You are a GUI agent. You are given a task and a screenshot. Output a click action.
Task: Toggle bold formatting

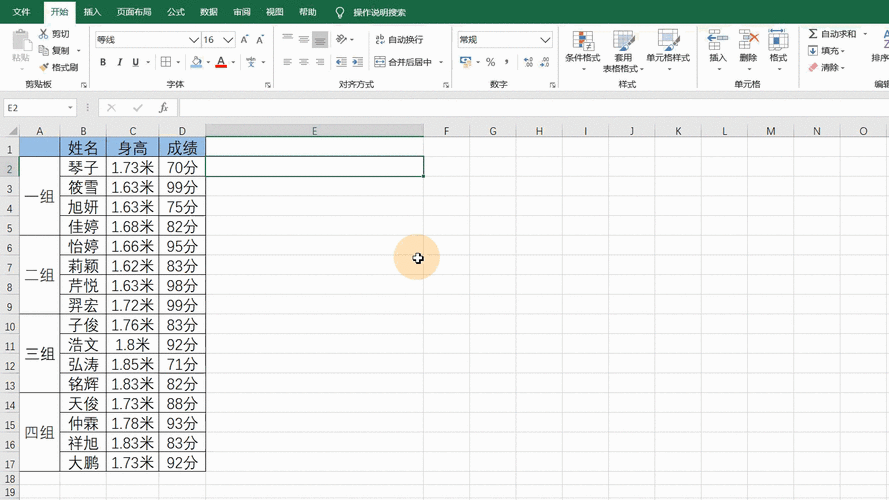click(103, 62)
